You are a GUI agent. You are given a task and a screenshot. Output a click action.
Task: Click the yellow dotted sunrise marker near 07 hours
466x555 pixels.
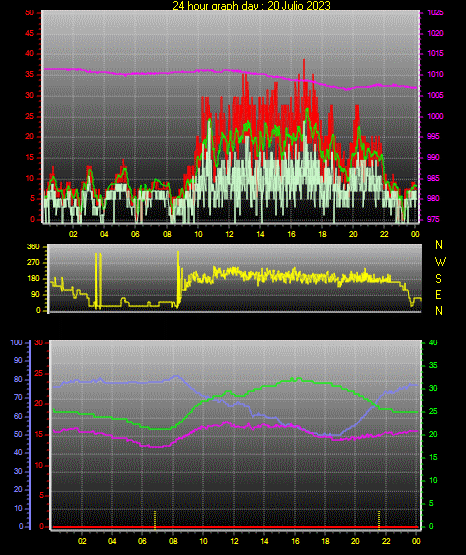pyautogui.click(x=155, y=520)
